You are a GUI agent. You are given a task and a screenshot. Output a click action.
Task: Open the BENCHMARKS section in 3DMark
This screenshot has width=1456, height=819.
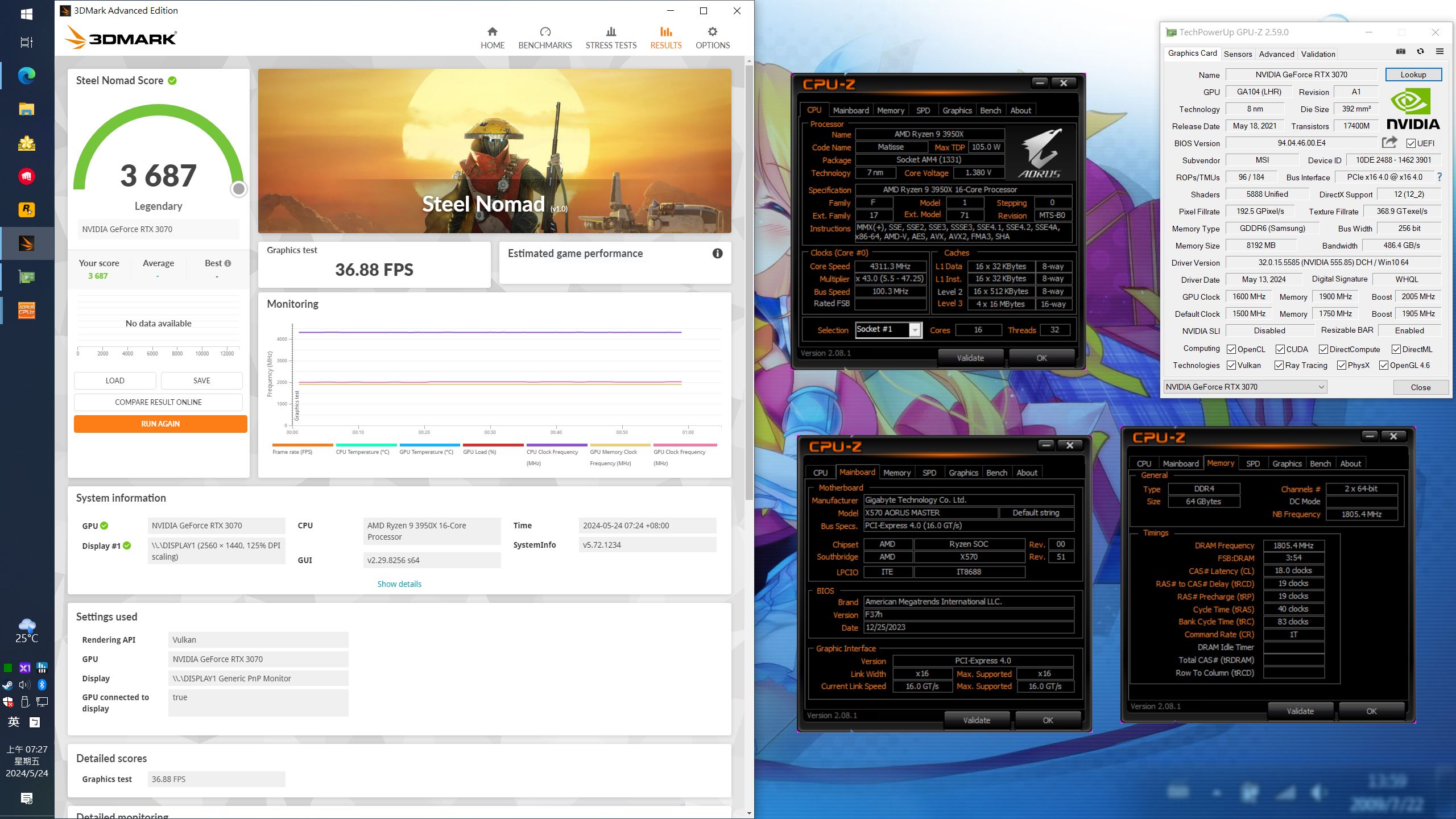(545, 38)
